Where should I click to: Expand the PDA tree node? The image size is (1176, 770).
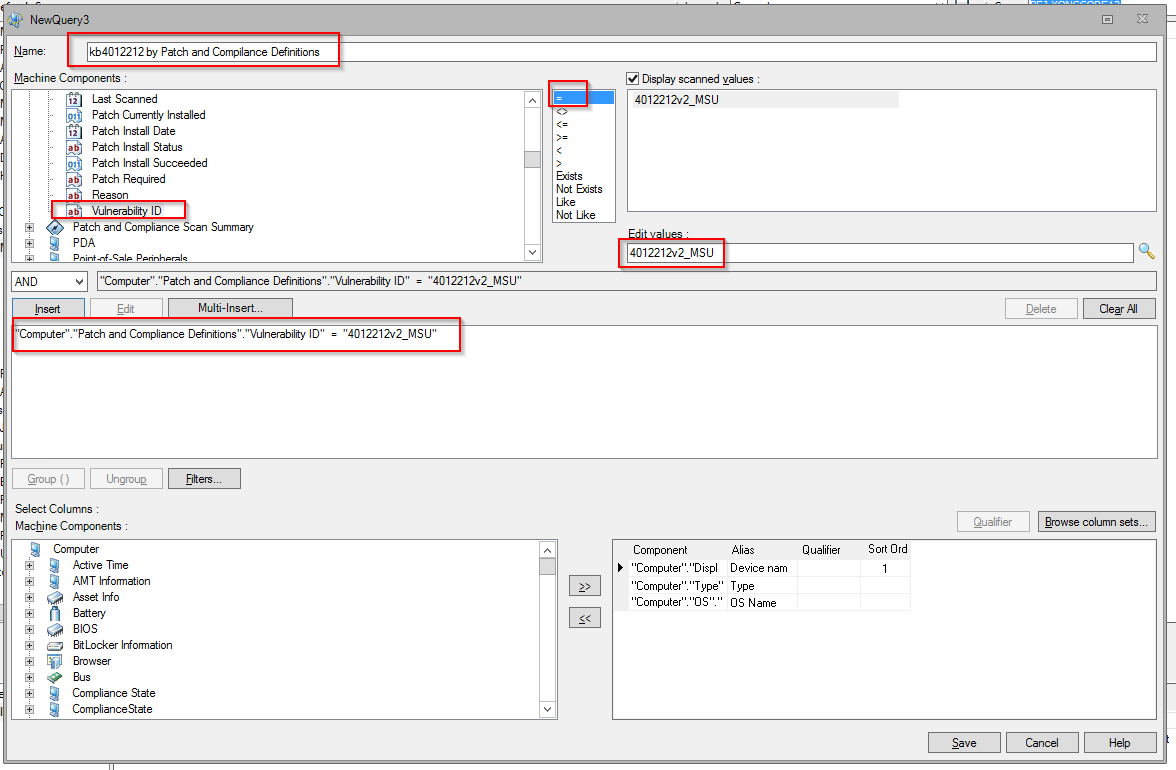[29, 242]
